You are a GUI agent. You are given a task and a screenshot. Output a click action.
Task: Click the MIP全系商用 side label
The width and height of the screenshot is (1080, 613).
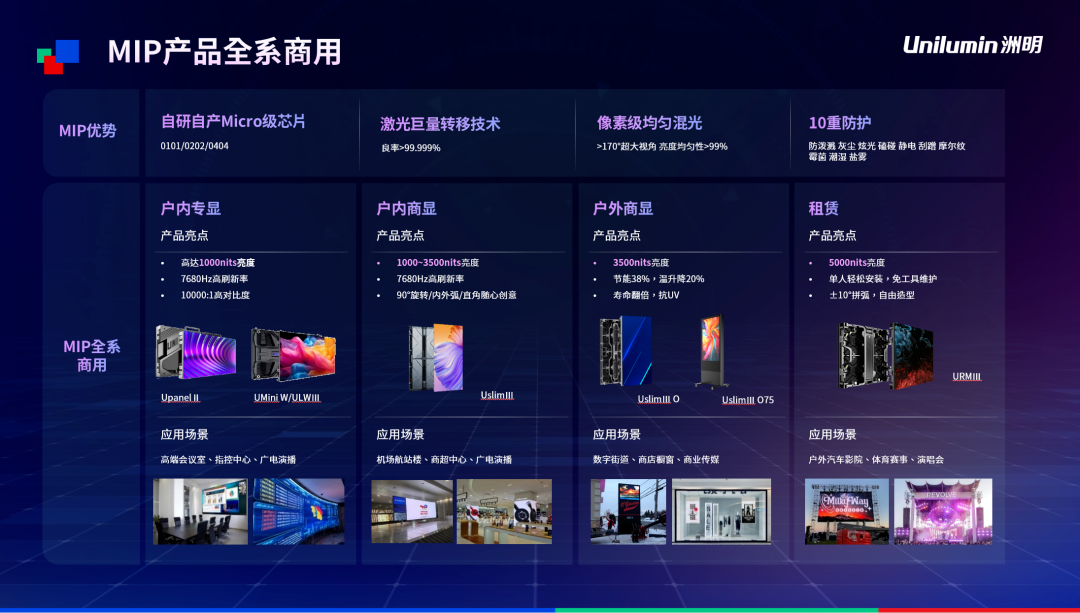pyautogui.click(x=92, y=355)
